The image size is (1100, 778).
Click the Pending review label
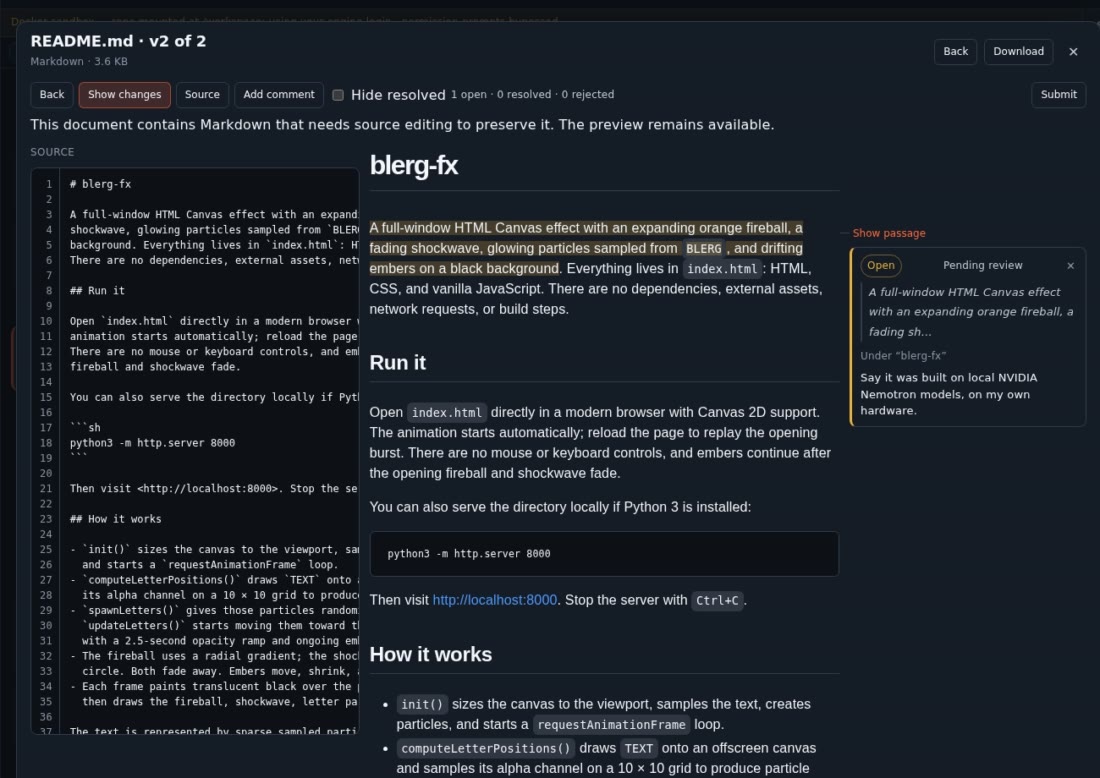pos(982,265)
